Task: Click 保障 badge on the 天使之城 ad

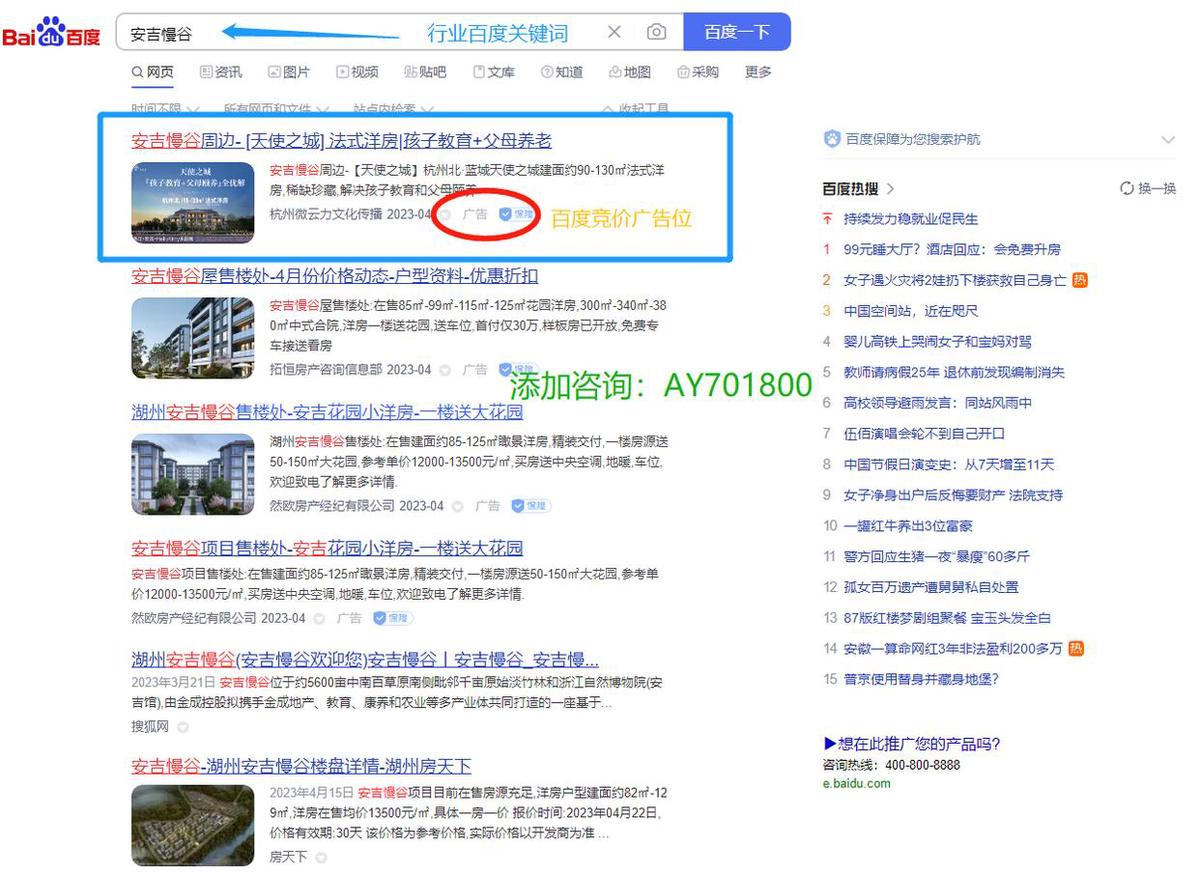Action: click(x=517, y=214)
